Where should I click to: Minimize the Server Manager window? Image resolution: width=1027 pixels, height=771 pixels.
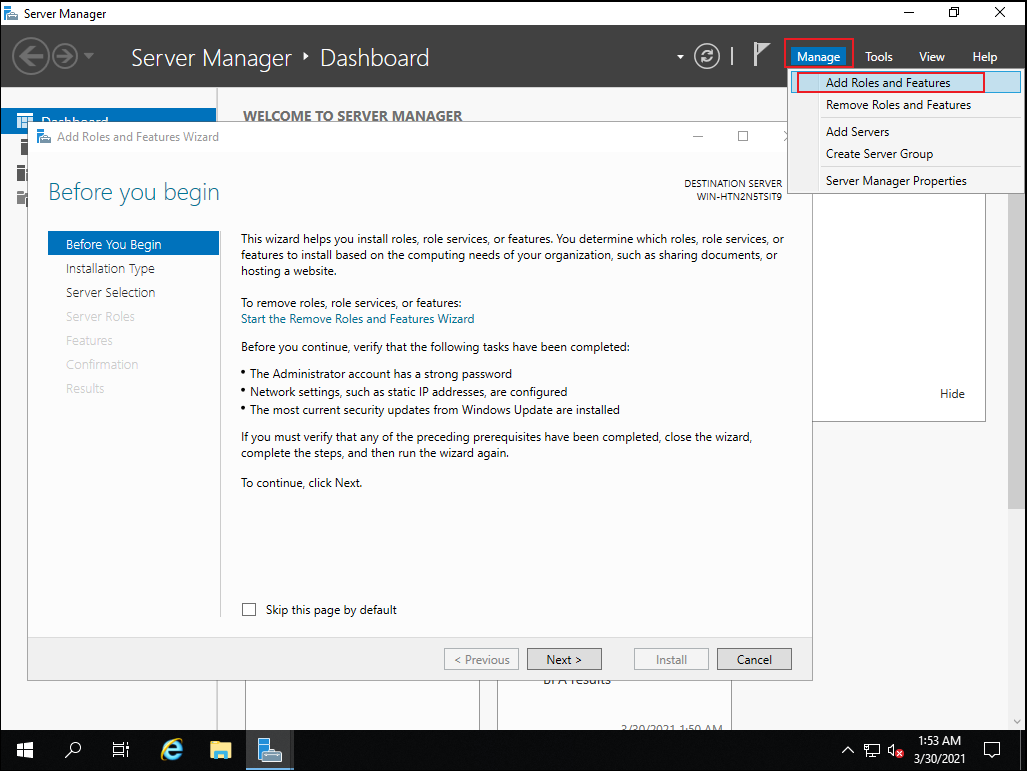coord(908,12)
